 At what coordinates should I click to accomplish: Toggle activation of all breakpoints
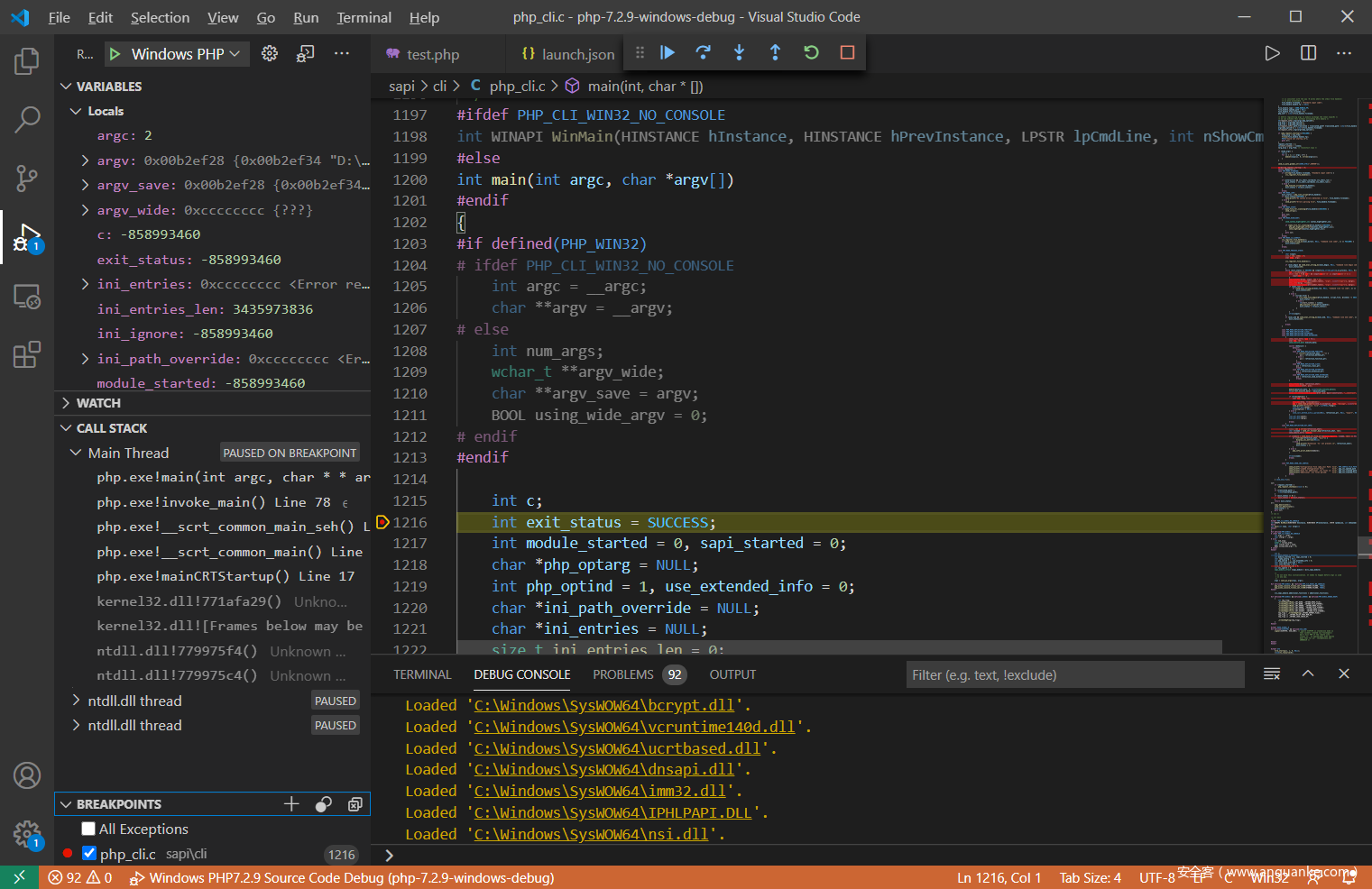tap(323, 804)
